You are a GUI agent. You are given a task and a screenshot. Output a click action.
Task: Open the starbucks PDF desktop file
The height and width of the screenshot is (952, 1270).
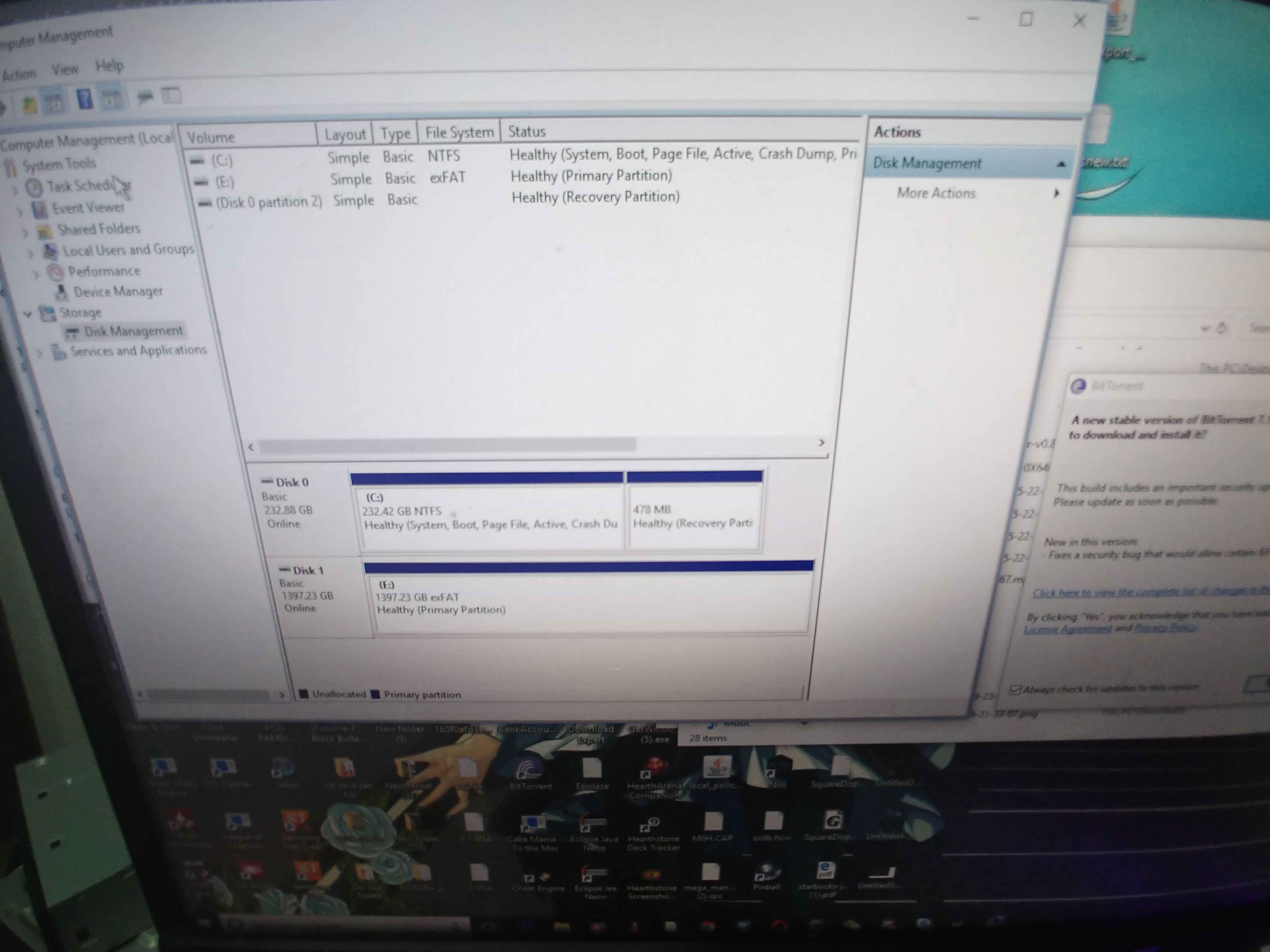823,880
